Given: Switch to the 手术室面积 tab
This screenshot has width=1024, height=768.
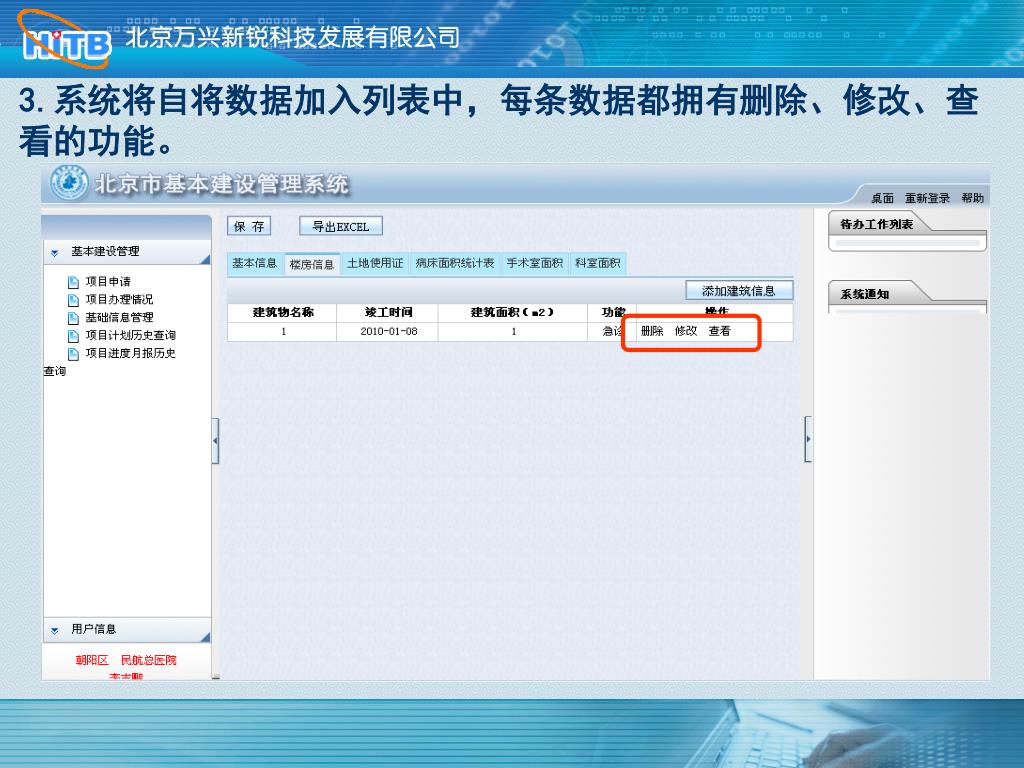Looking at the screenshot, I should click(x=534, y=263).
